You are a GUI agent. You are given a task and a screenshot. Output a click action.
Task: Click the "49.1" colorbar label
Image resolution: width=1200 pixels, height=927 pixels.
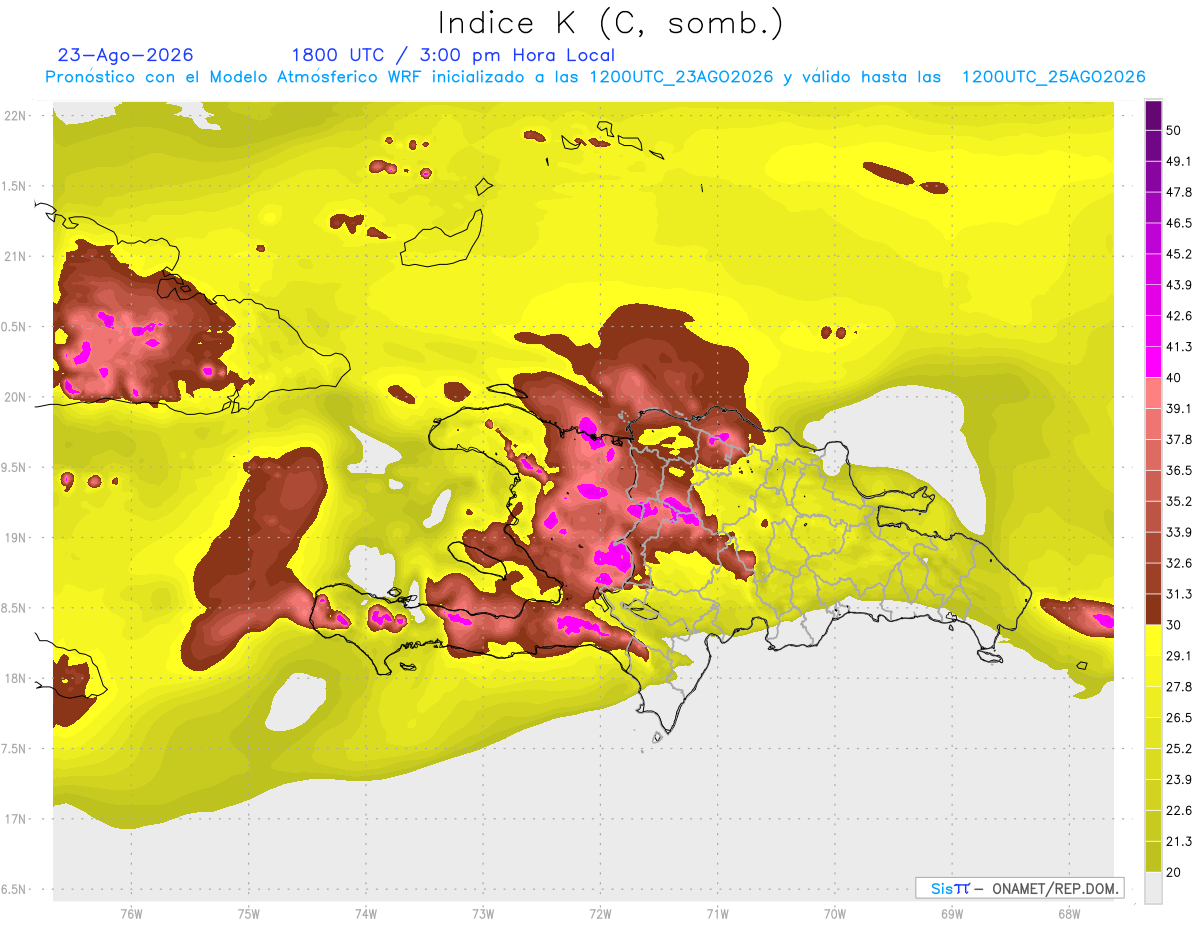pos(1179,161)
